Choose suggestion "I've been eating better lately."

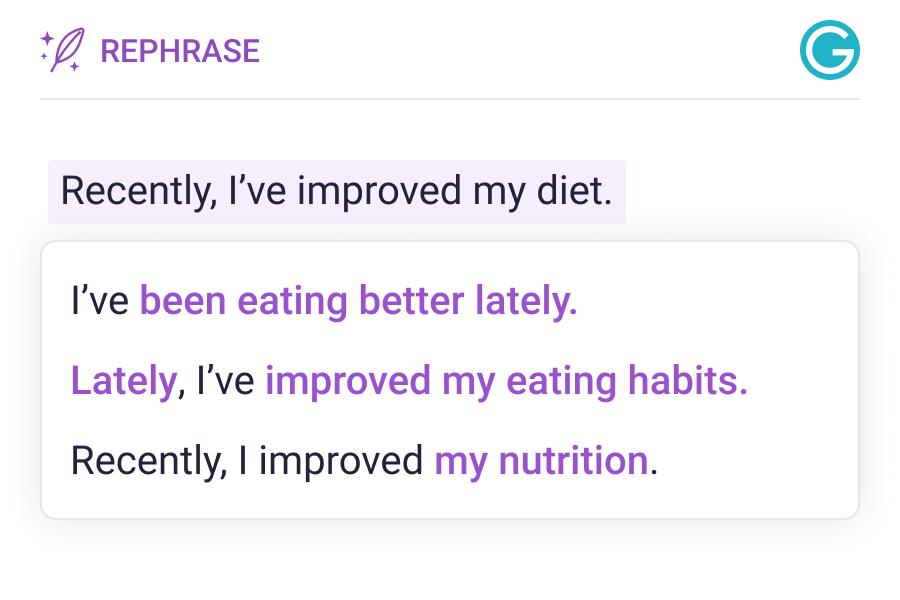pos(324,301)
